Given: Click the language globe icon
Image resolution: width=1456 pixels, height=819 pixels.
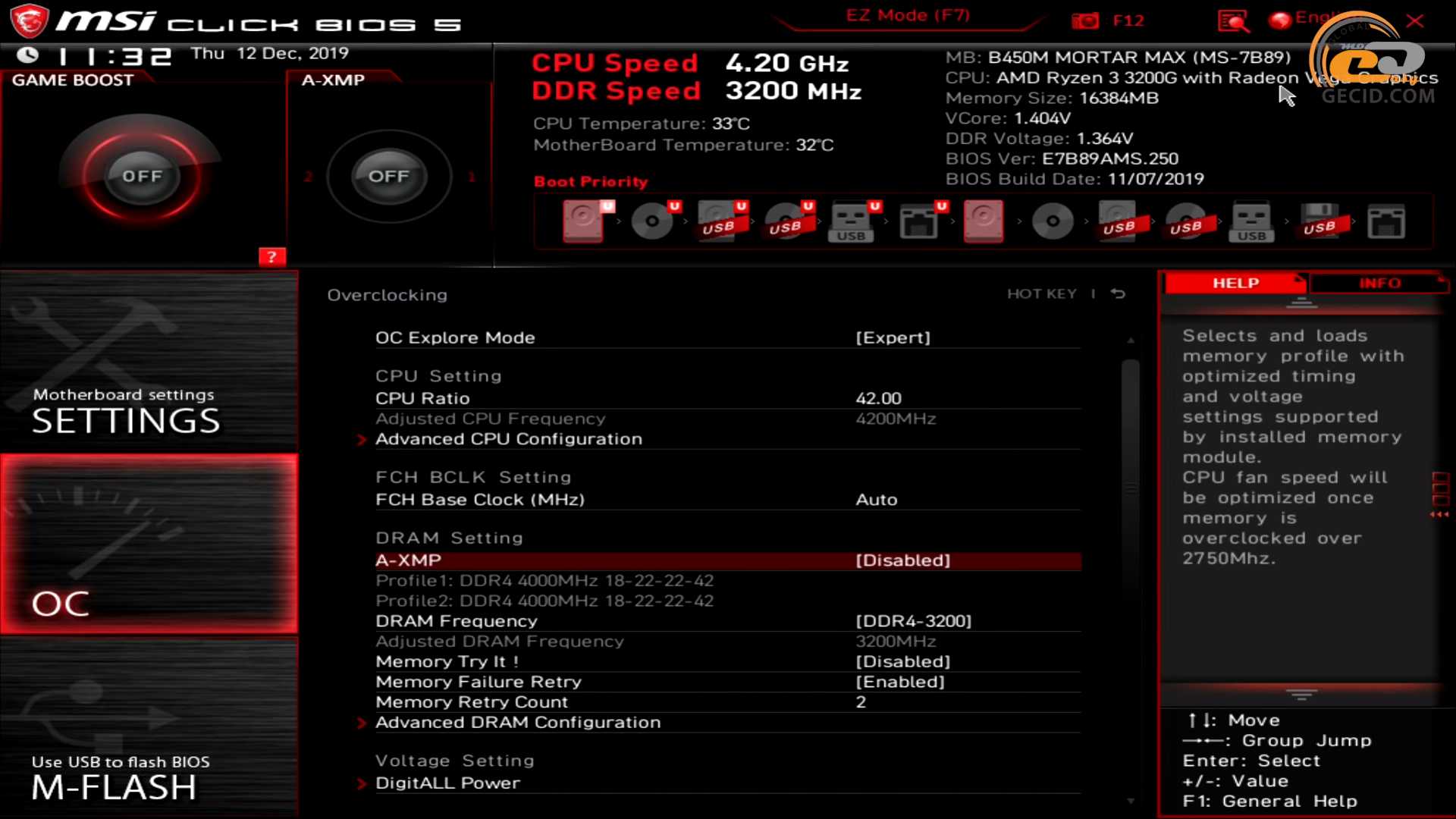Looking at the screenshot, I should tap(1279, 20).
